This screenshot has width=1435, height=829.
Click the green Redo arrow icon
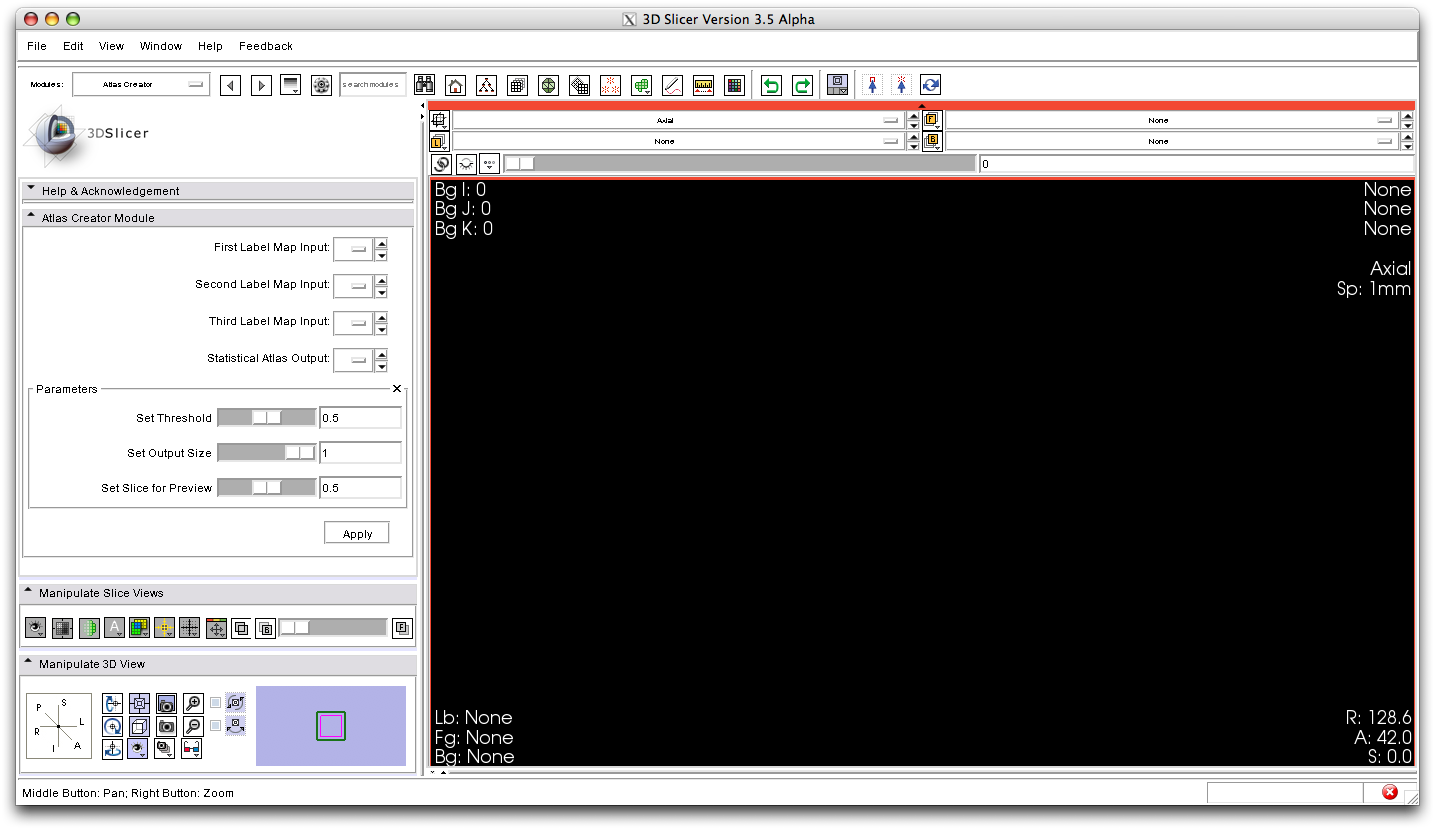click(x=802, y=86)
